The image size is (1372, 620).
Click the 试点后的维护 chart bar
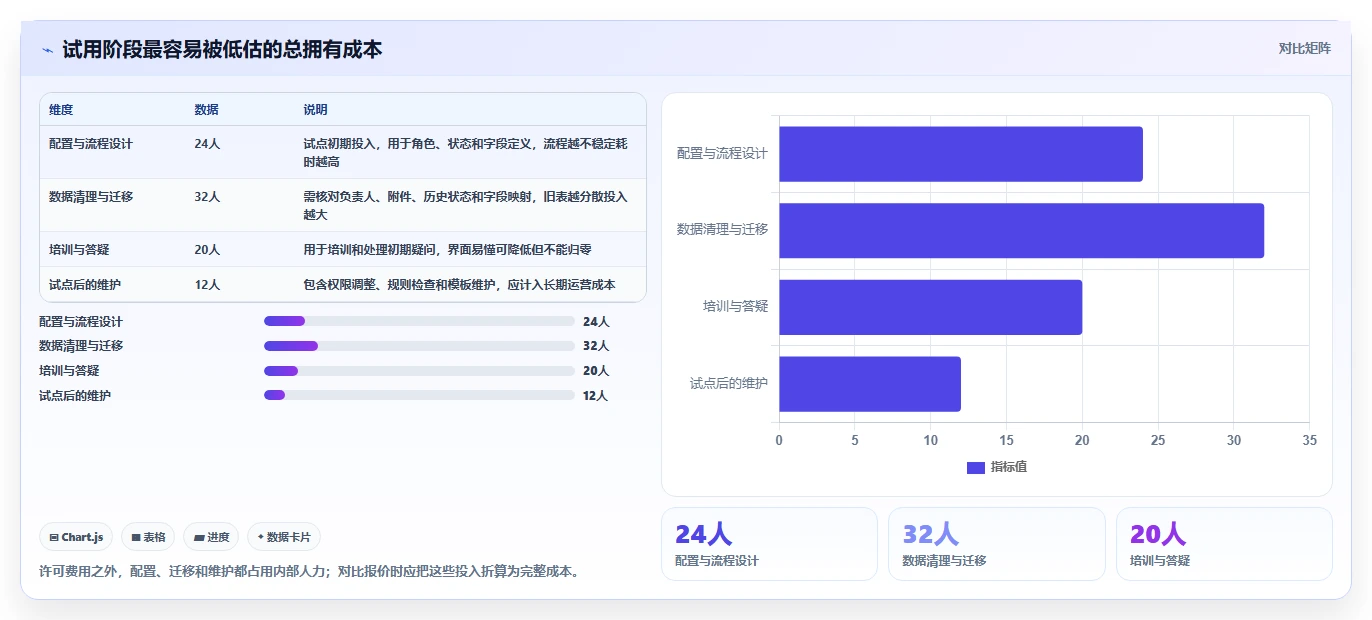click(x=870, y=384)
